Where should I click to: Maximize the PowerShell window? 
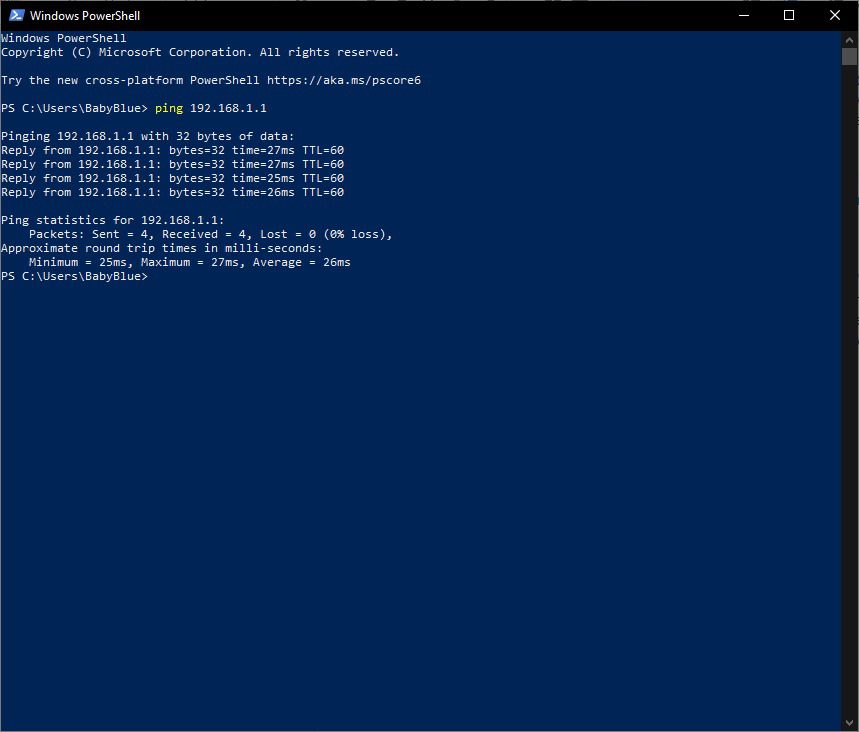[789, 16]
